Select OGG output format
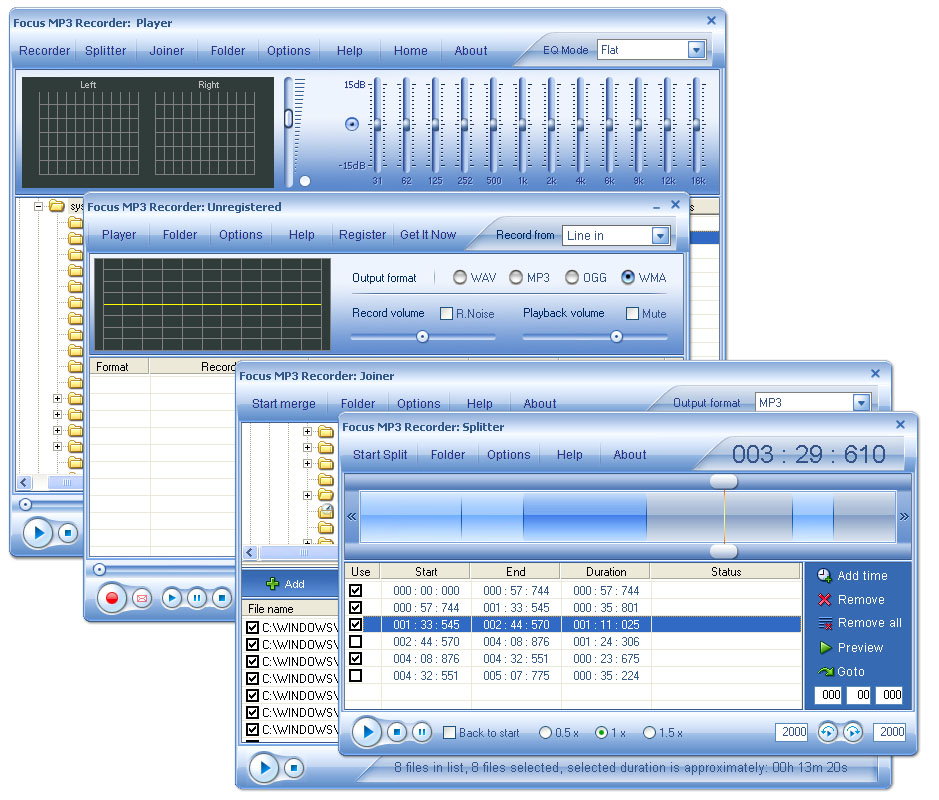Screen dimensions: 939x800 [572, 277]
